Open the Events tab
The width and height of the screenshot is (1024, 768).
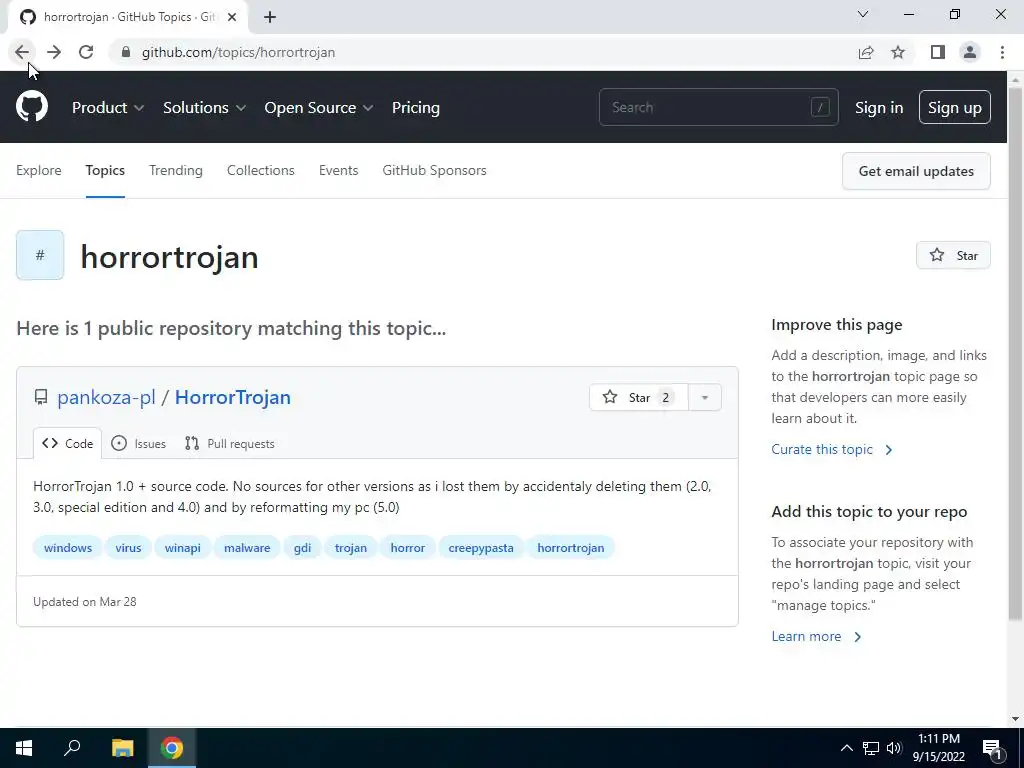coord(338,170)
